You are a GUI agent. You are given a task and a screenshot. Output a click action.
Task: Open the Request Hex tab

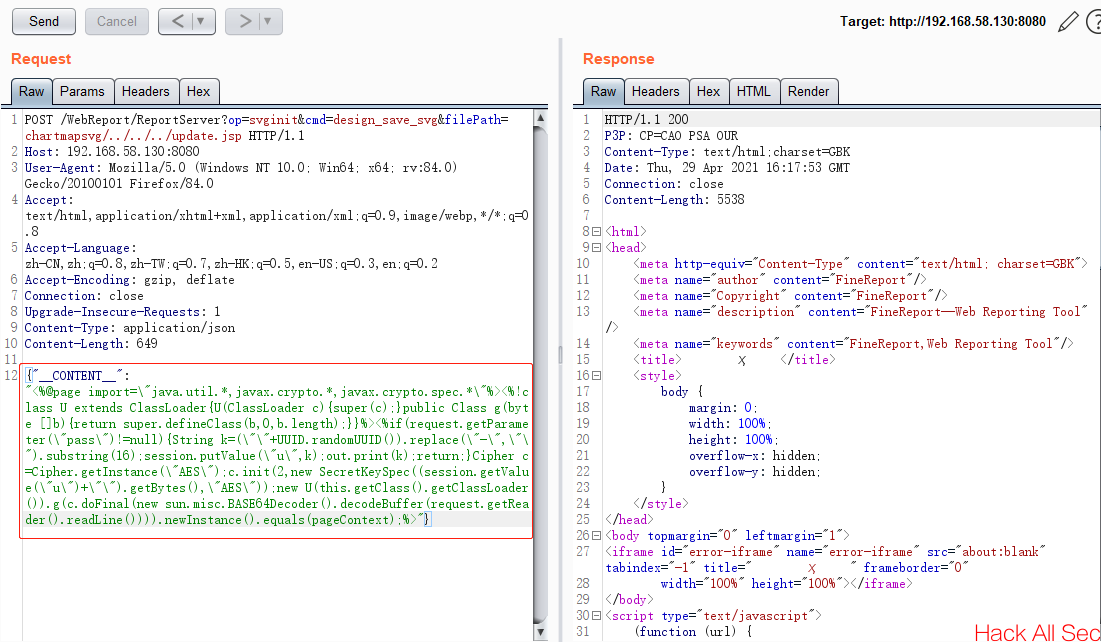point(199,91)
